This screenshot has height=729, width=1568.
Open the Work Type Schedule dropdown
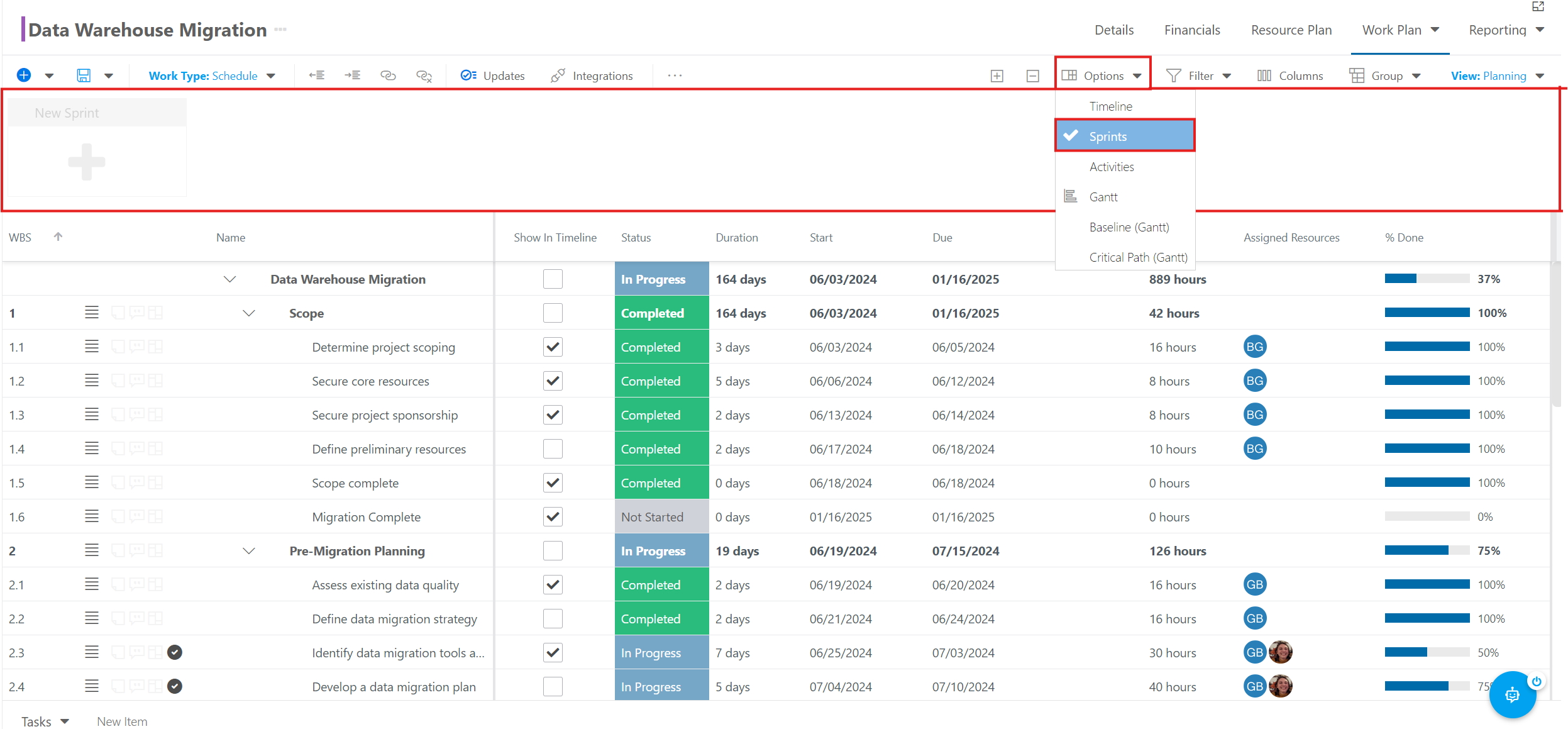[x=212, y=75]
